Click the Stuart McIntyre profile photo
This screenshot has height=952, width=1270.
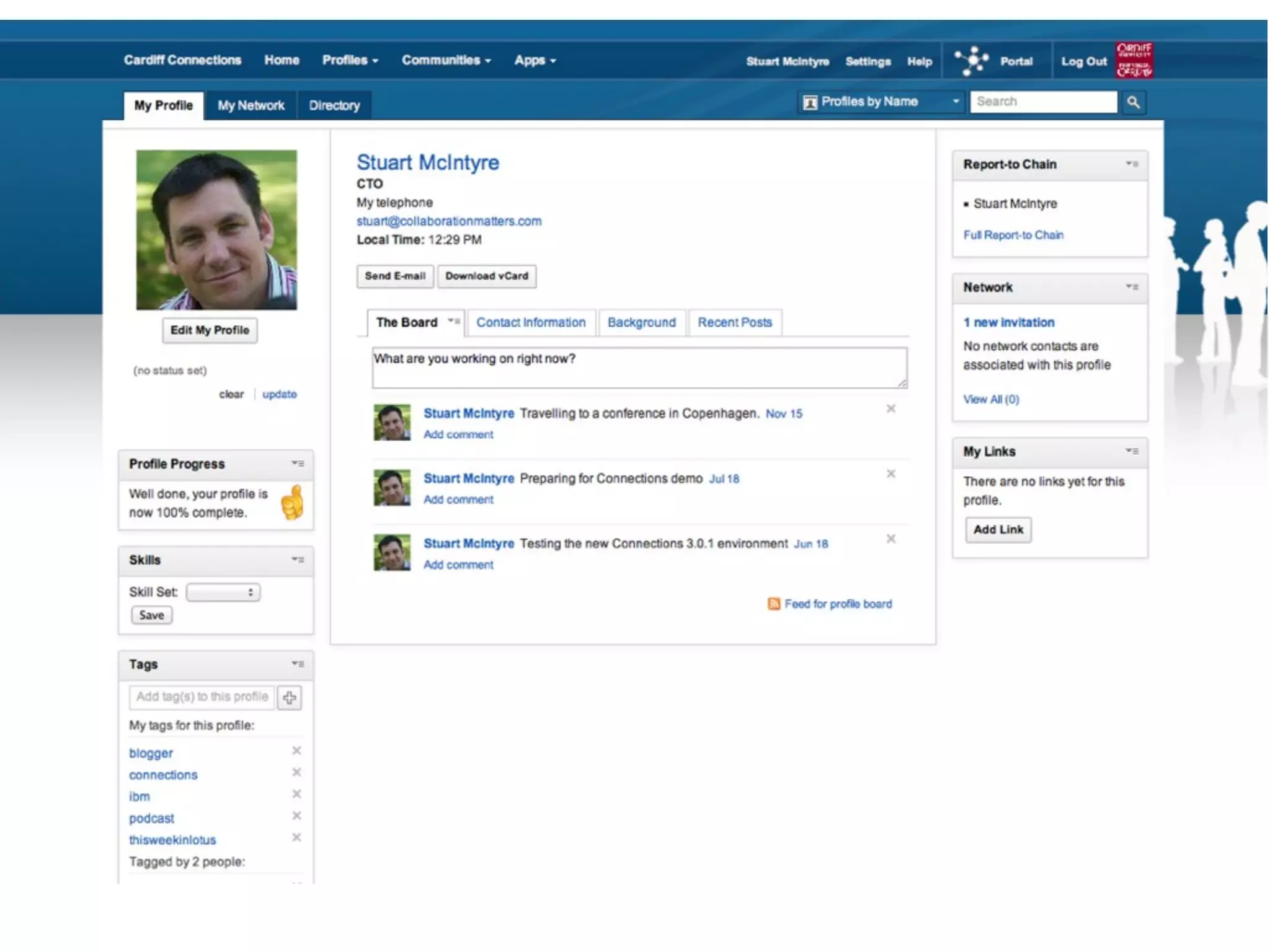click(x=216, y=229)
